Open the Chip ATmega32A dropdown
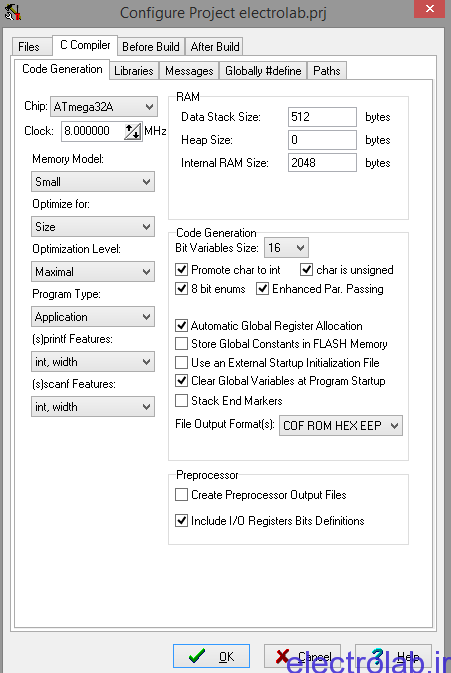This screenshot has width=451, height=673. click(104, 106)
